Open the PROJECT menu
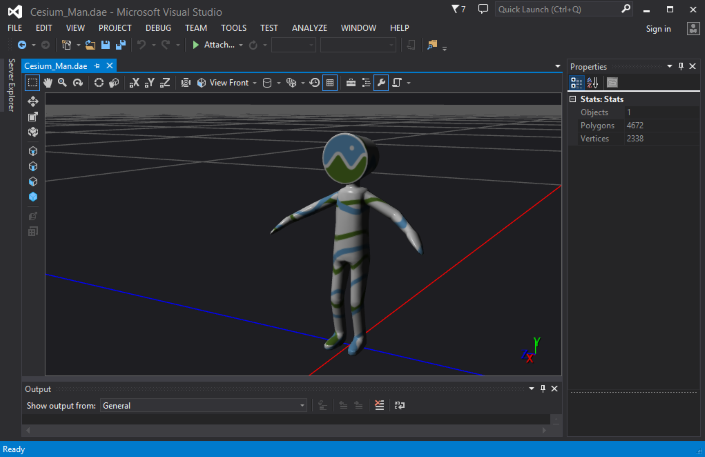The height and width of the screenshot is (457, 705). pyautogui.click(x=115, y=28)
